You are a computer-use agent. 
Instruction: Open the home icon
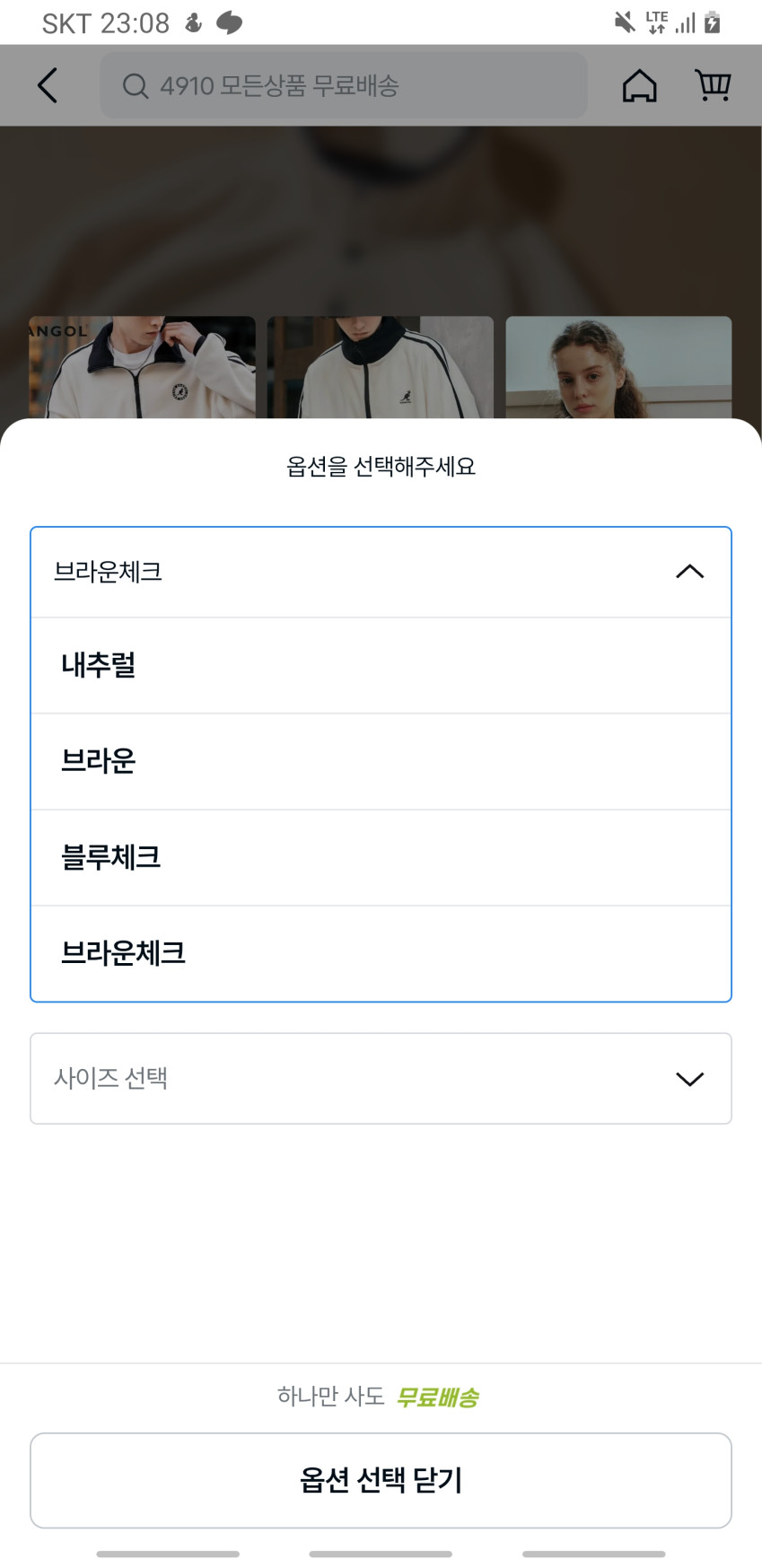(x=639, y=86)
